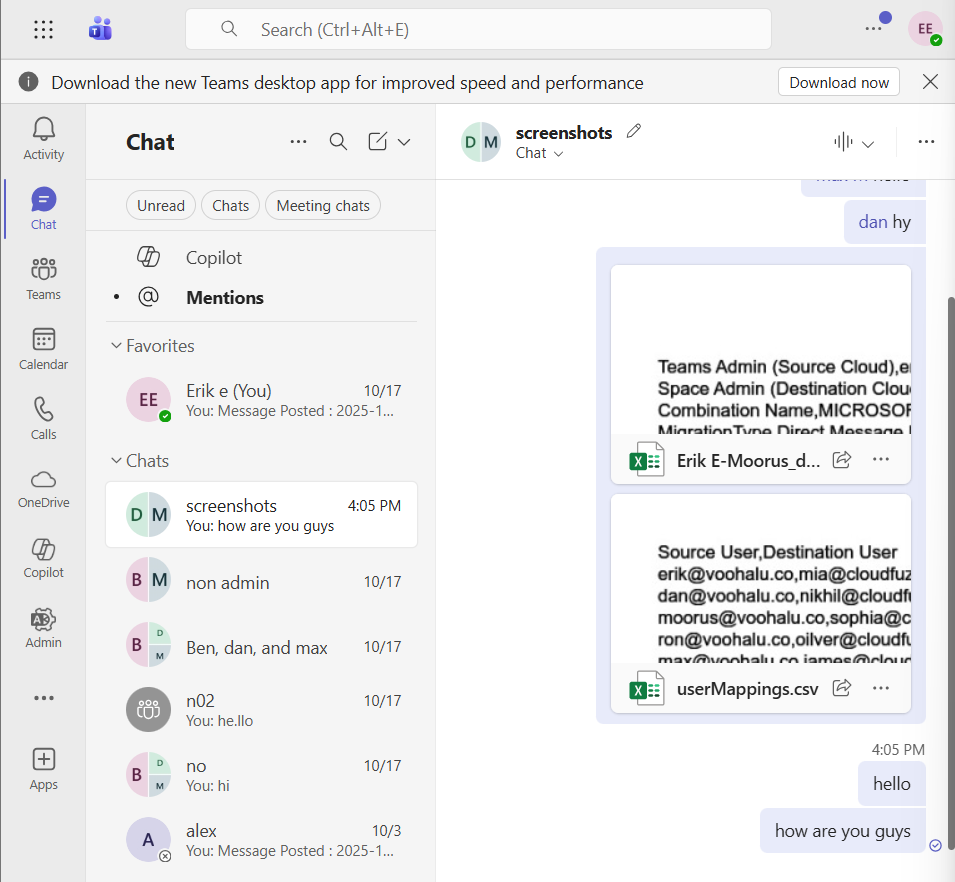Select Mentions in the chat list
Image resolution: width=955 pixels, height=882 pixels.
[224, 297]
